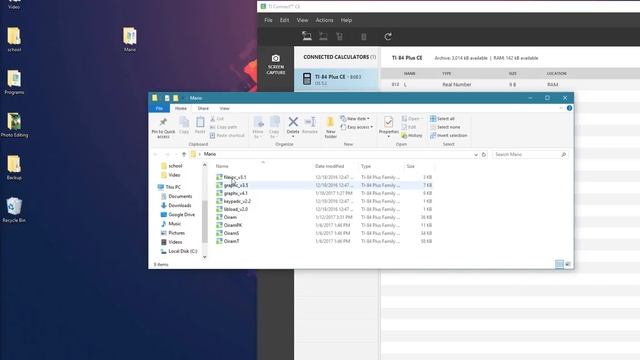Click navigation pane scrollbar down arrow
The image size is (640, 360).
point(204,257)
